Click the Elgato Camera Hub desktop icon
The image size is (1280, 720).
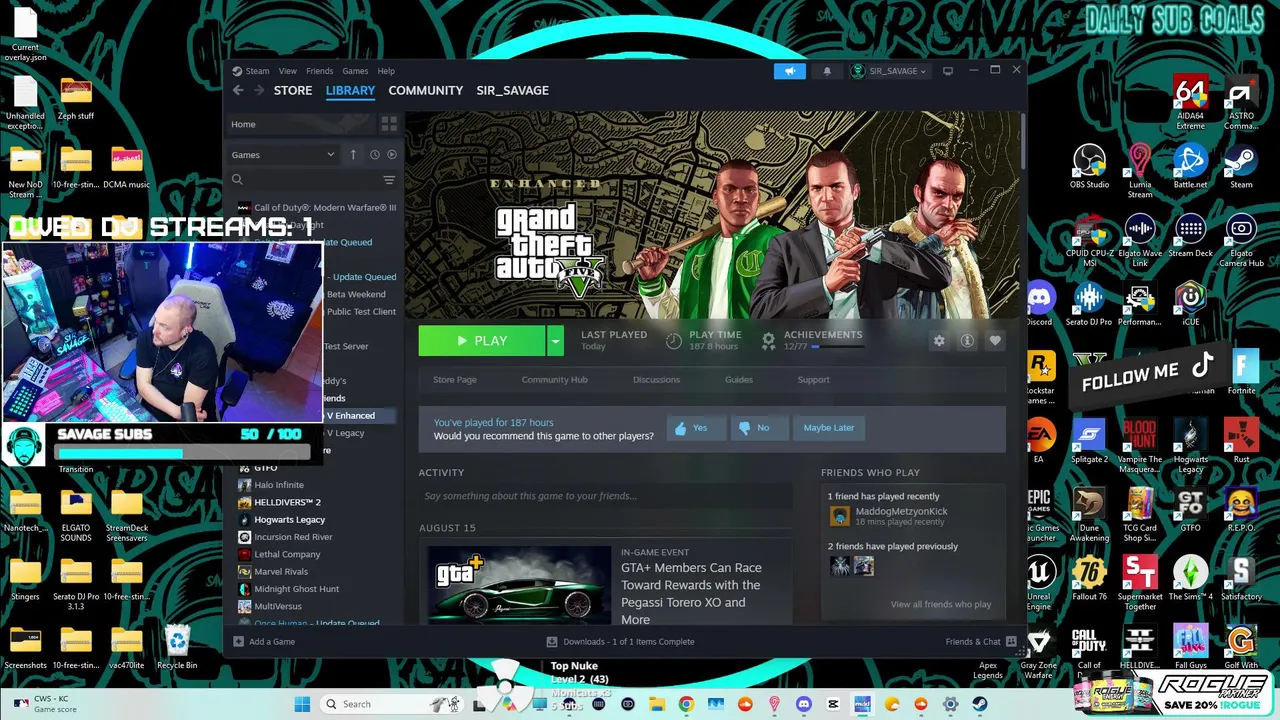[x=1241, y=240]
